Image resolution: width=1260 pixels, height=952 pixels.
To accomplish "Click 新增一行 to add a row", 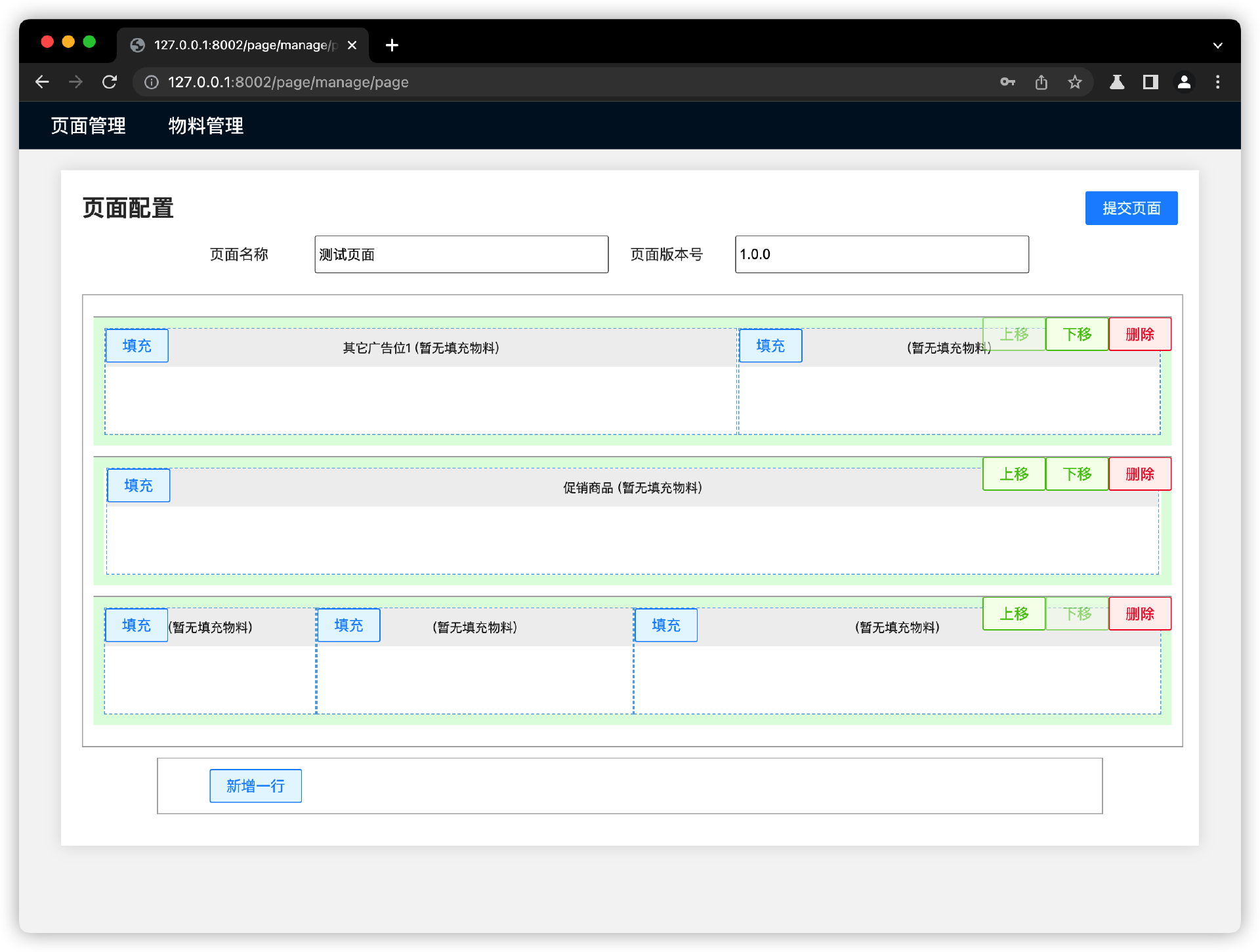I will pos(255,785).
